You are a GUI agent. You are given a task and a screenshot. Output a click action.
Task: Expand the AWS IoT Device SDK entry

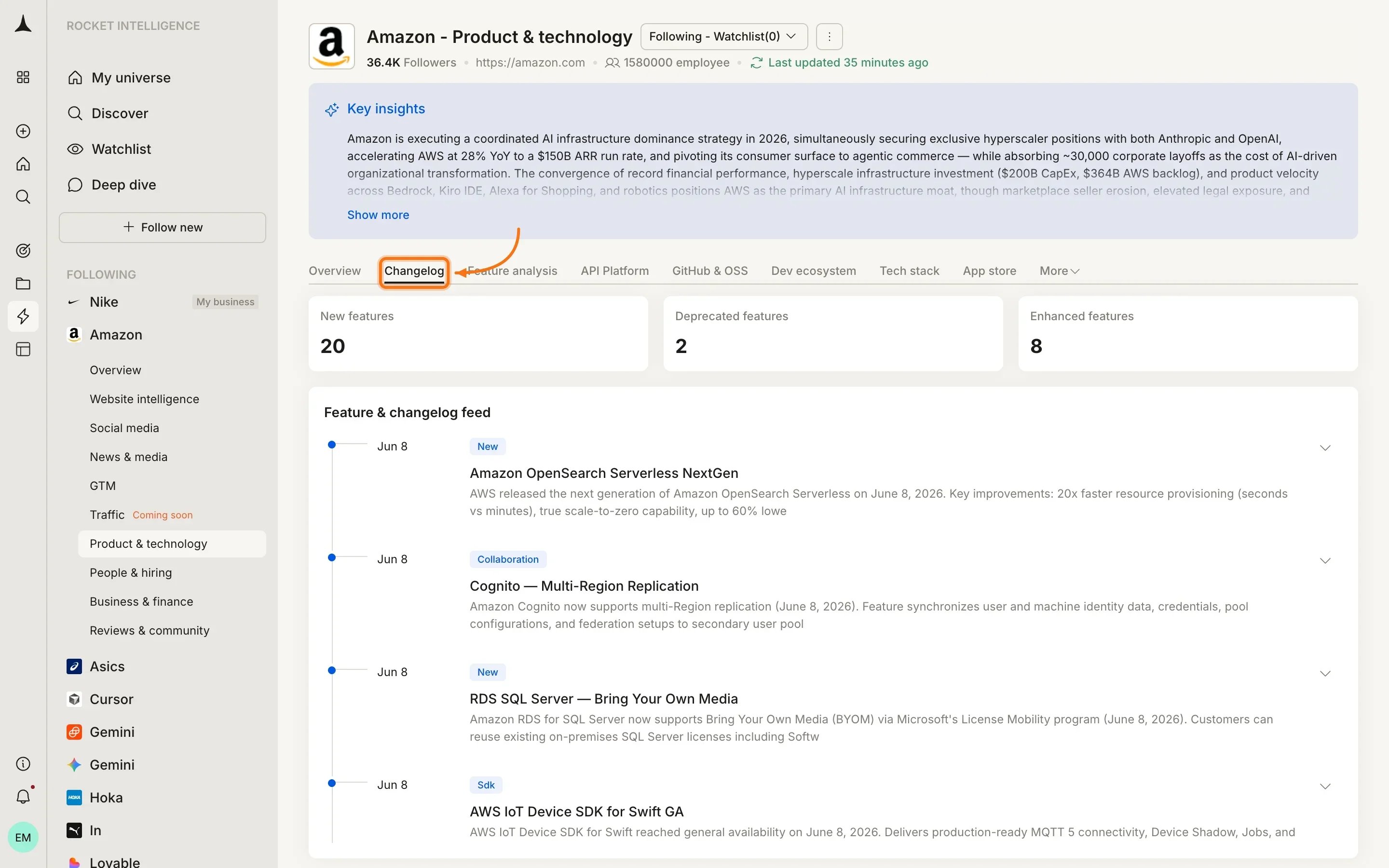point(1325,787)
